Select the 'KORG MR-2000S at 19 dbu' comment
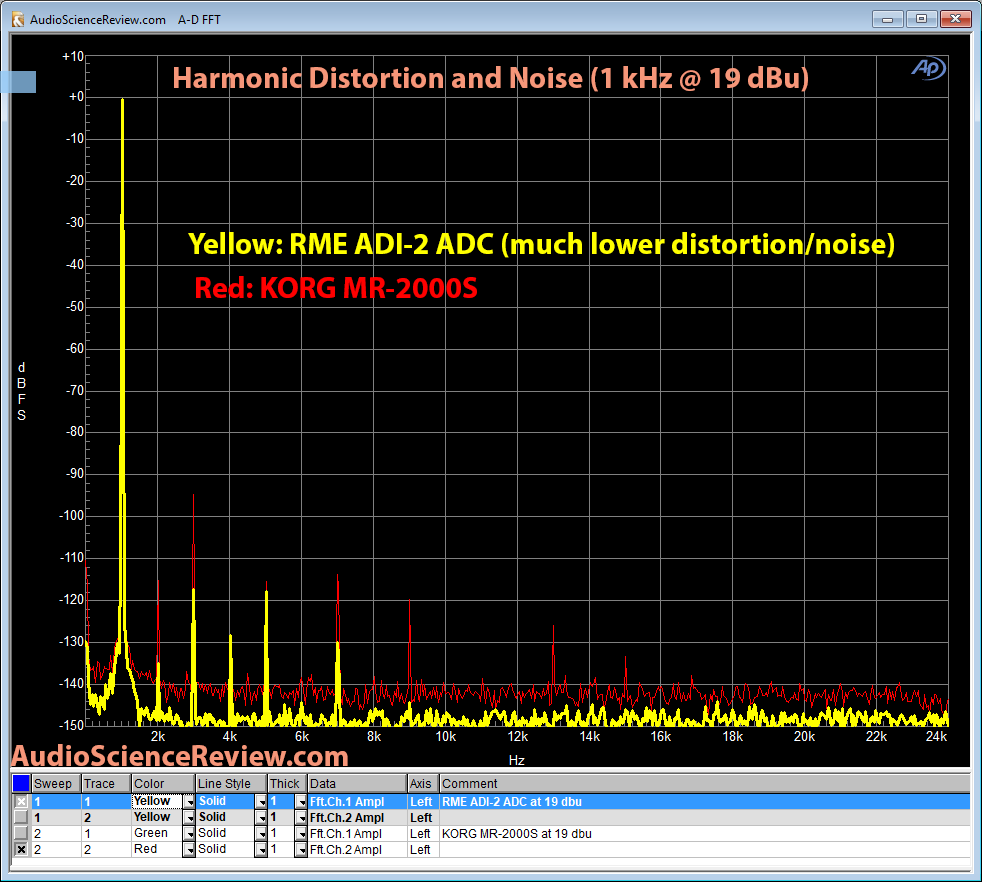Viewport: 982px width, 882px height. click(517, 834)
